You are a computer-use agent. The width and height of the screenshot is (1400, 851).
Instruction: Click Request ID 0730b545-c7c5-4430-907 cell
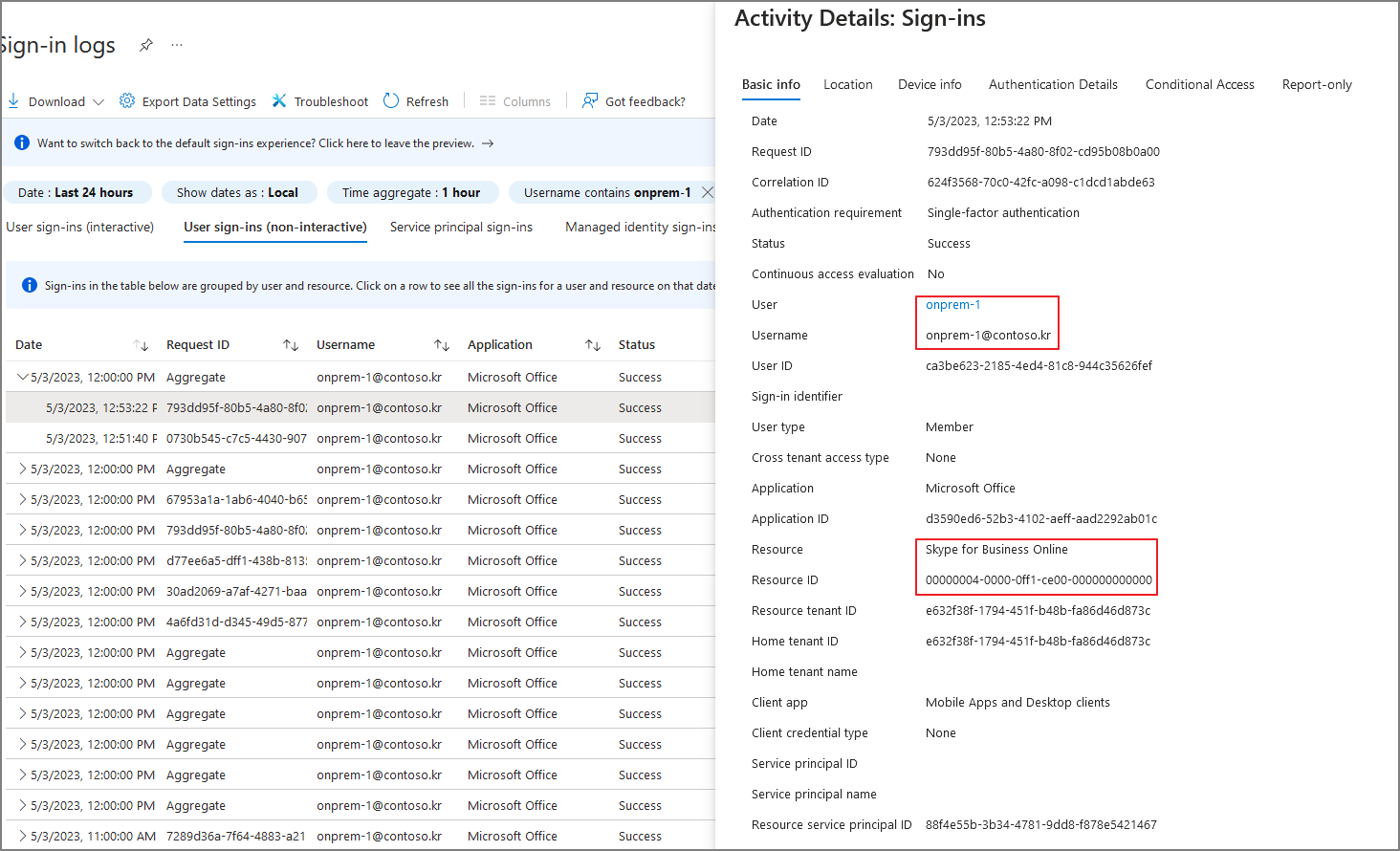236,438
